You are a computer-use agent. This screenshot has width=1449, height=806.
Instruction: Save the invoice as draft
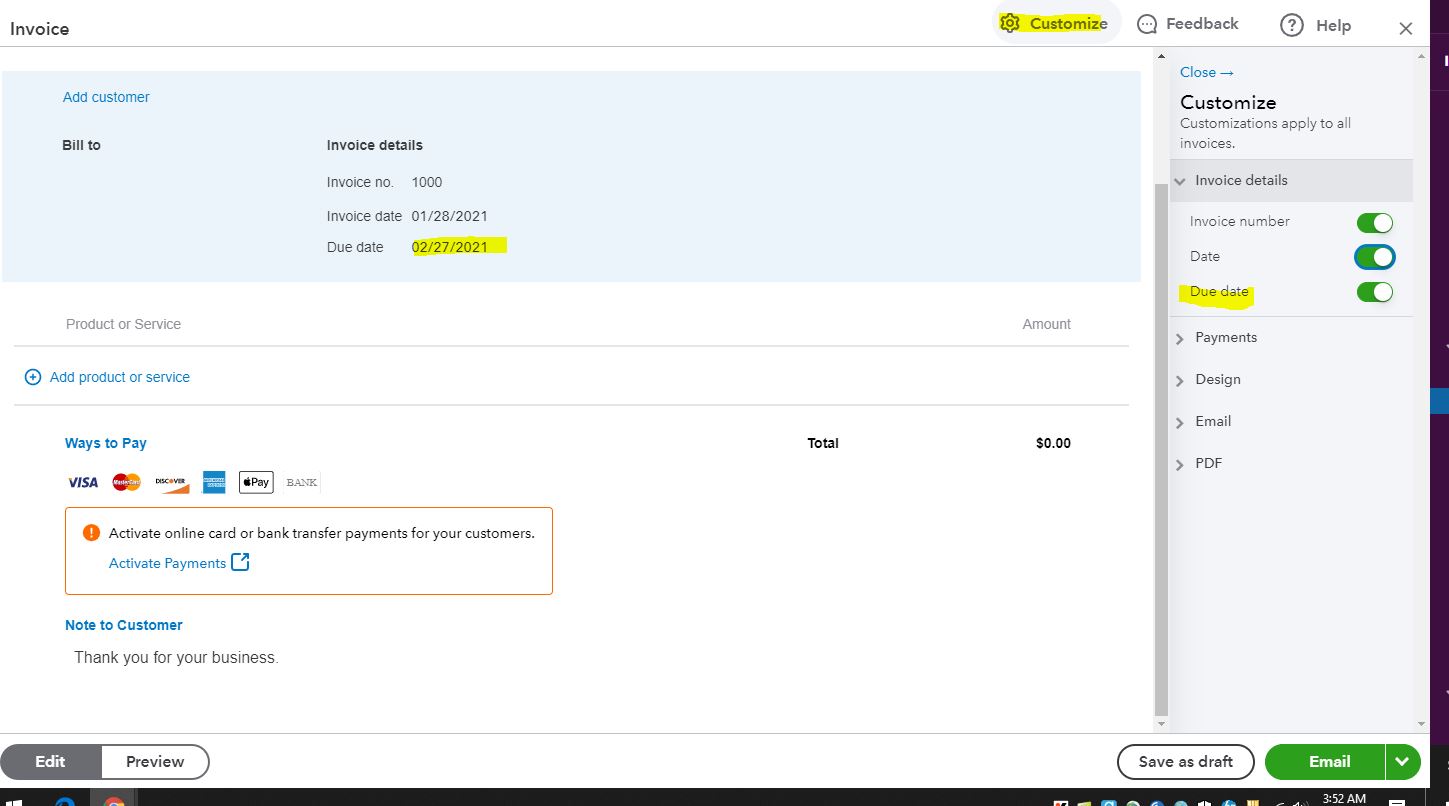(x=1186, y=762)
